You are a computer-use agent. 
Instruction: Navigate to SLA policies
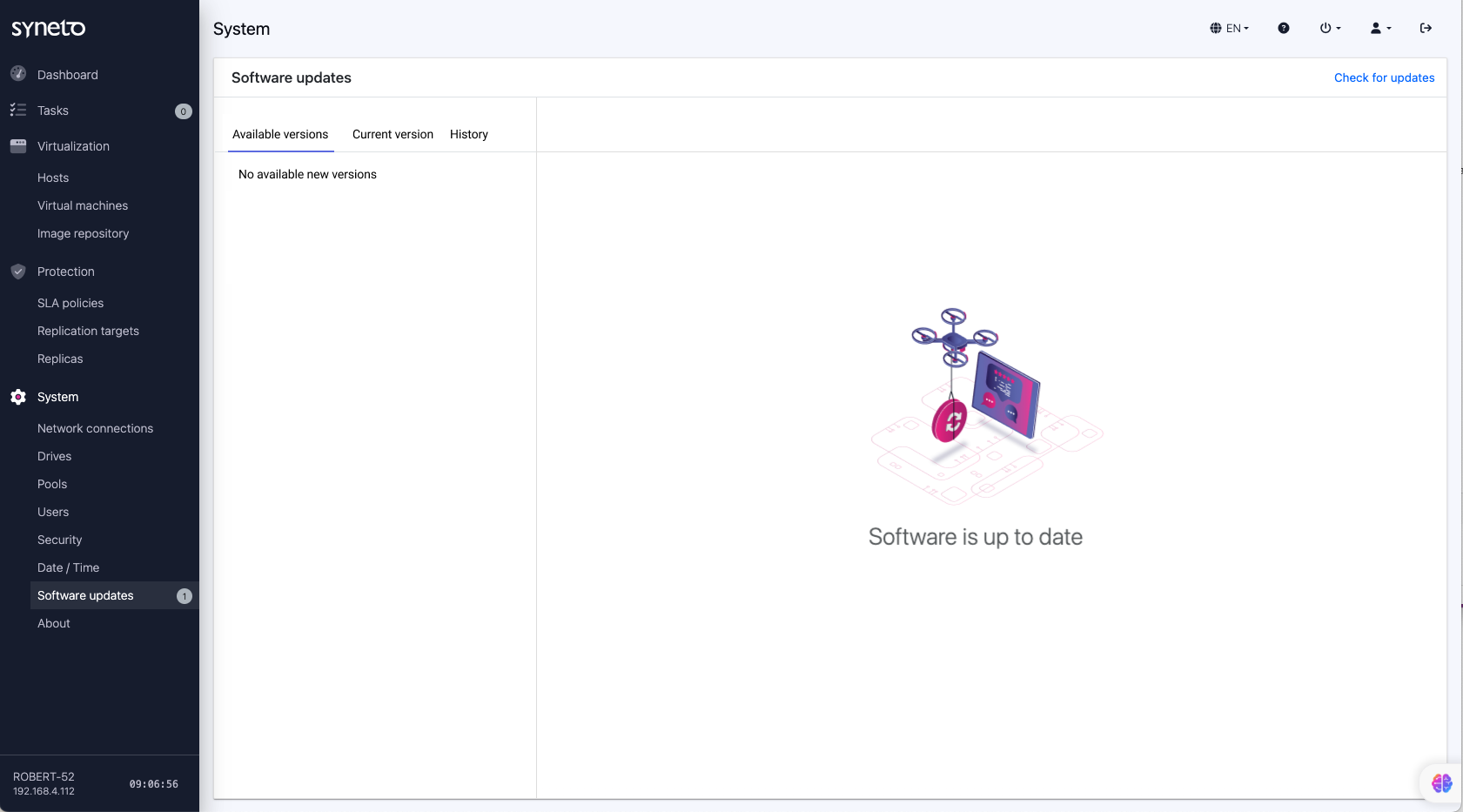(70, 303)
